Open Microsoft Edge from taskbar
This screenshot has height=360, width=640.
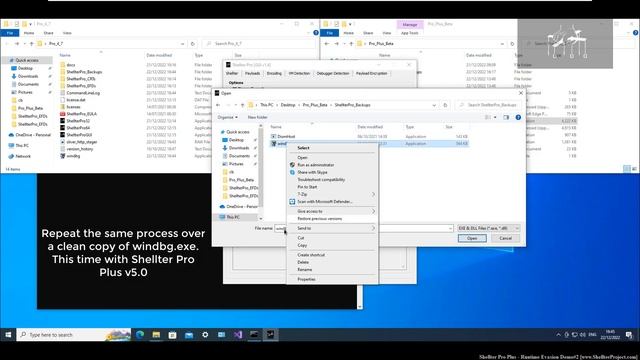(x=140, y=335)
